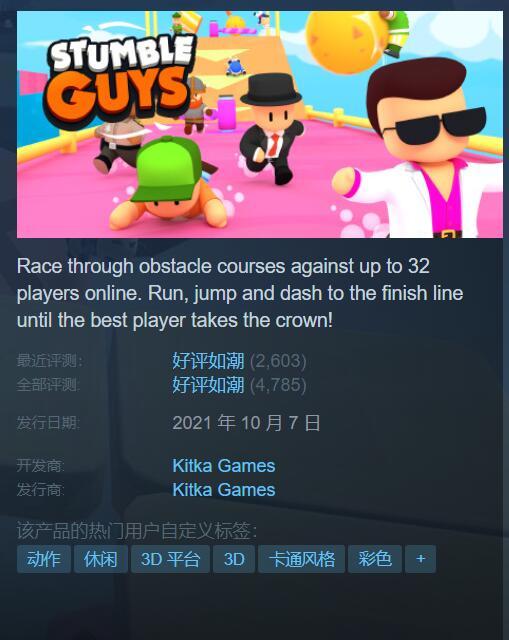Select the 3D 平台 tag
509x640 pixels.
click(170, 559)
